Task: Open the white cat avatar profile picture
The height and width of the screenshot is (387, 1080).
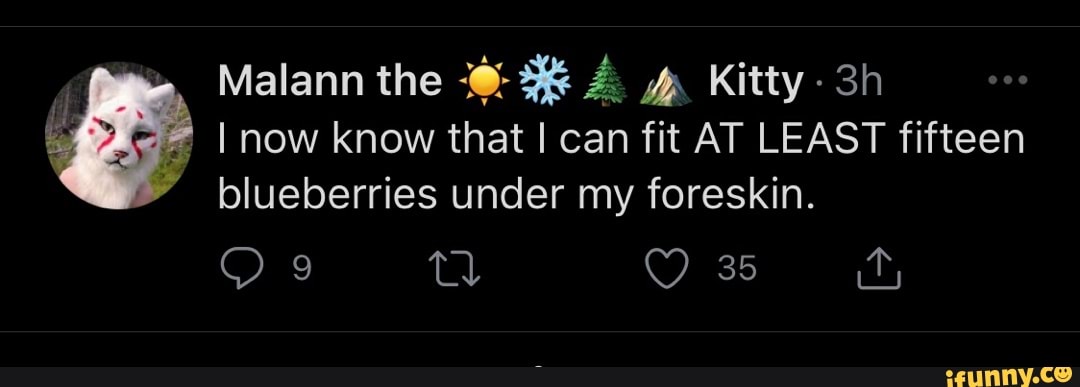Action: click(x=118, y=136)
